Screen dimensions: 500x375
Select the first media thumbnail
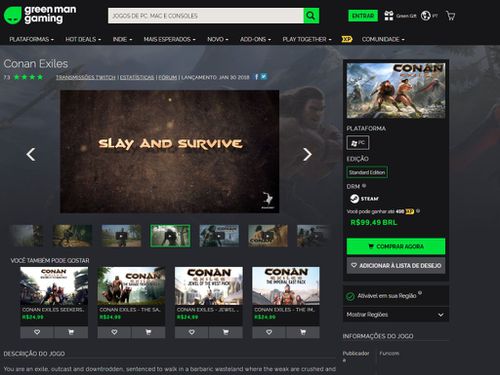click(x=26, y=236)
